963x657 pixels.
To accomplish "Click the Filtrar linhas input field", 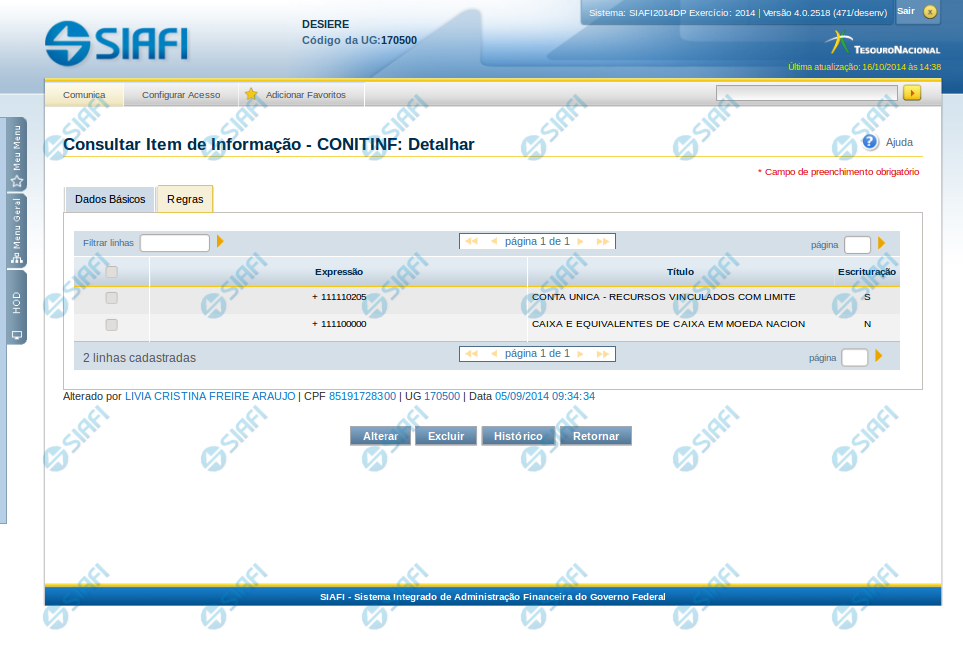I will [175, 243].
